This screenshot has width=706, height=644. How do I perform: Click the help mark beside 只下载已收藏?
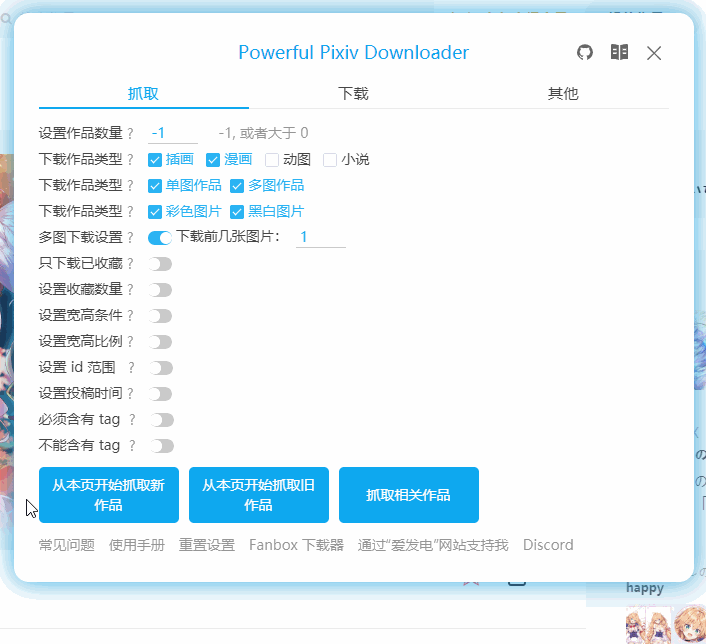(130, 263)
